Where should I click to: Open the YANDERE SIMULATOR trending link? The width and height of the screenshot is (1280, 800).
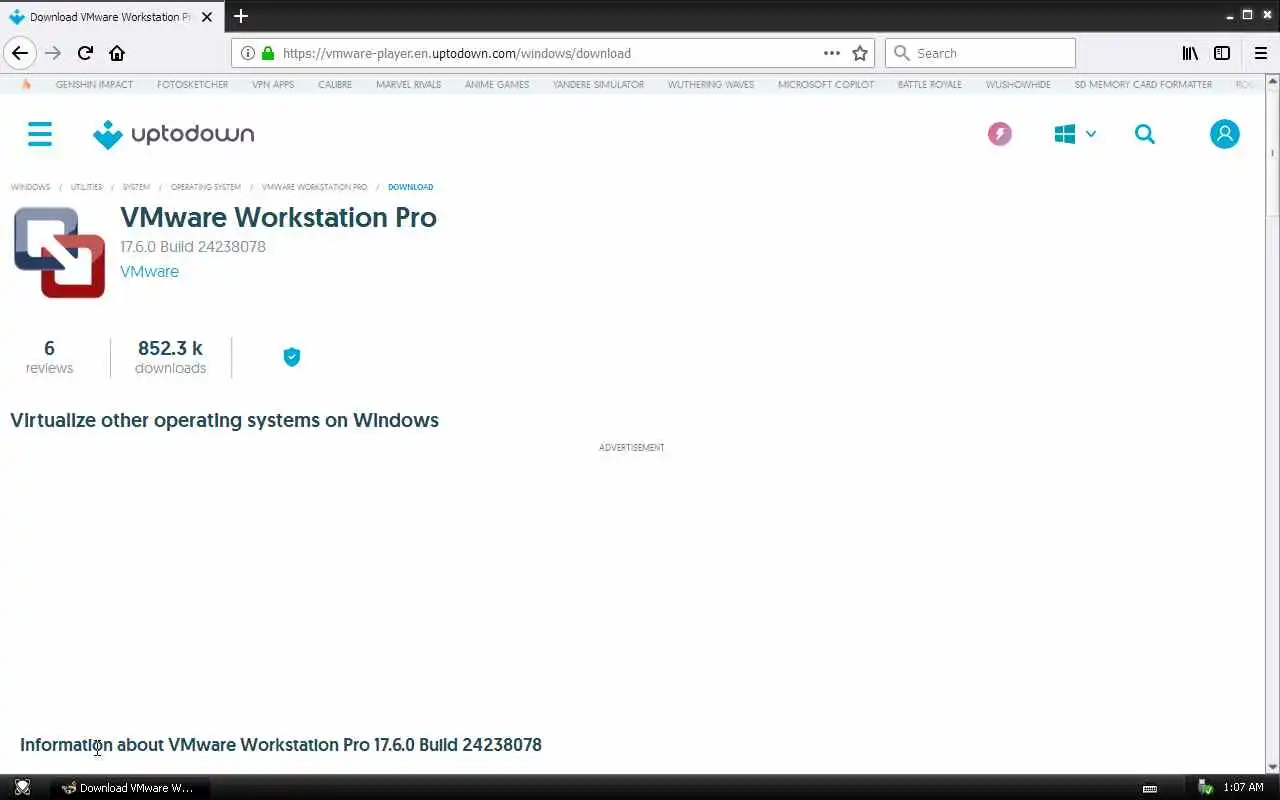tap(598, 84)
